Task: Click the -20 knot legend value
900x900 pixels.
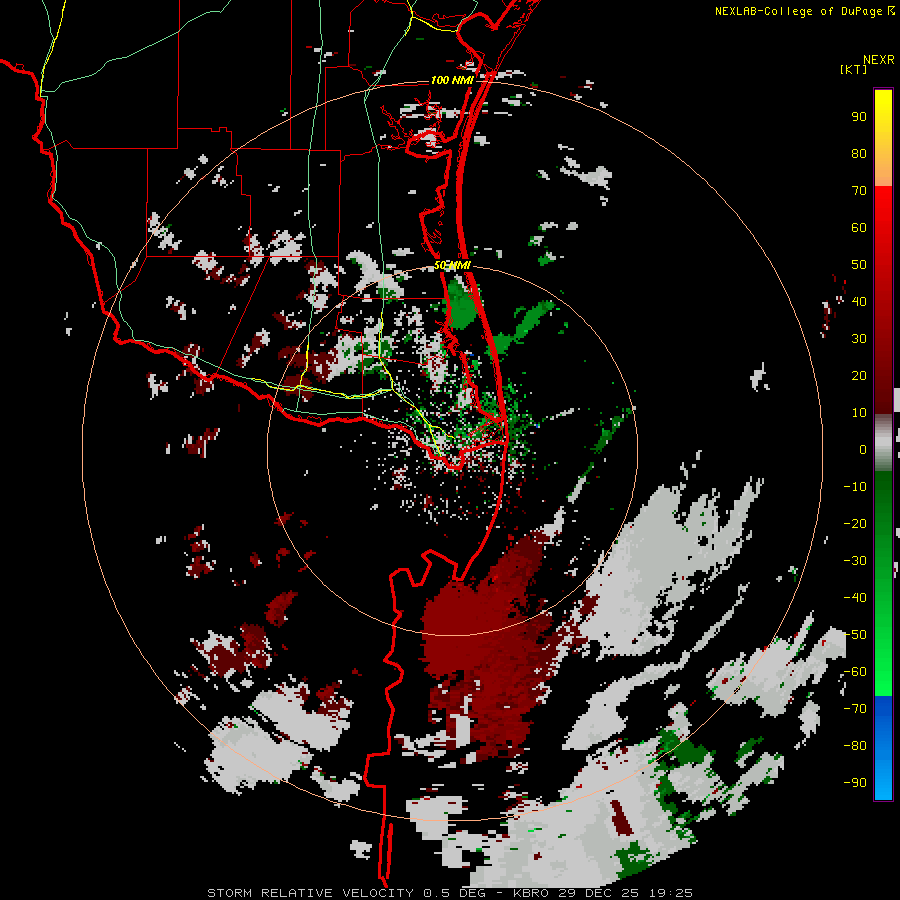Action: pyautogui.click(x=855, y=523)
